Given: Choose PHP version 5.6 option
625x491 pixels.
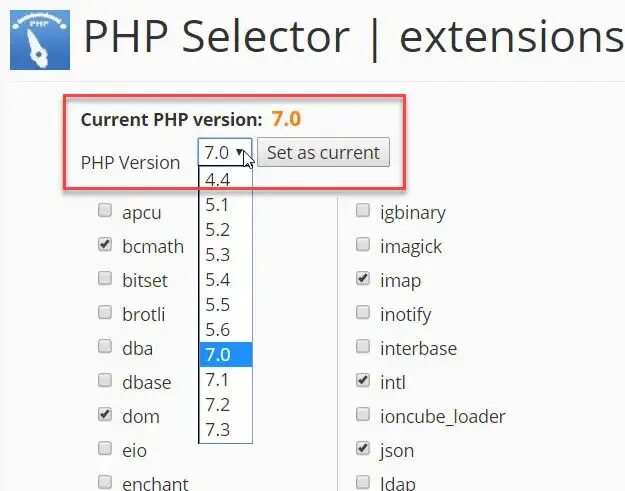Looking at the screenshot, I should pyautogui.click(x=226, y=330).
